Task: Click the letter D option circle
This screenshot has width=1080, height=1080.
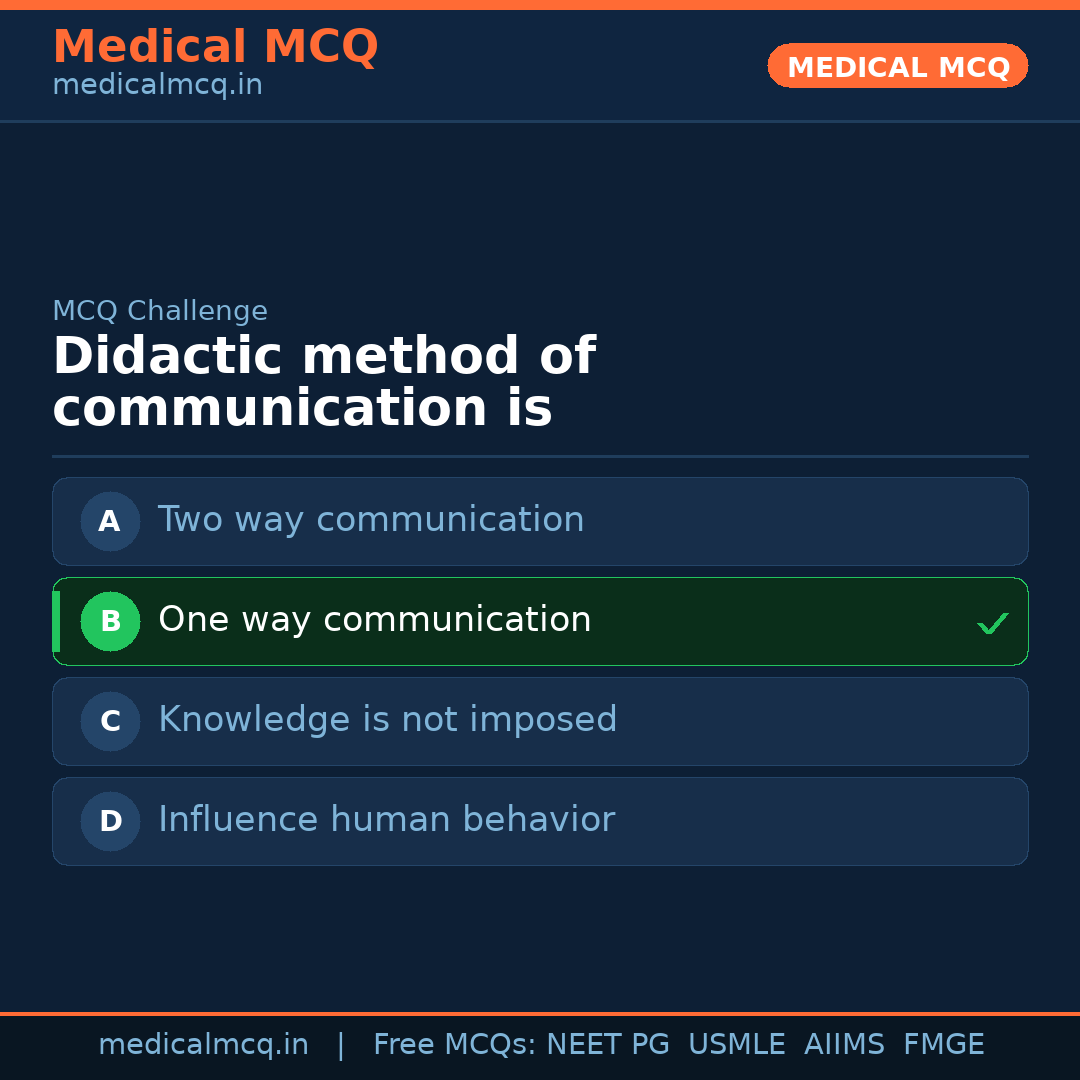Action: [110, 821]
